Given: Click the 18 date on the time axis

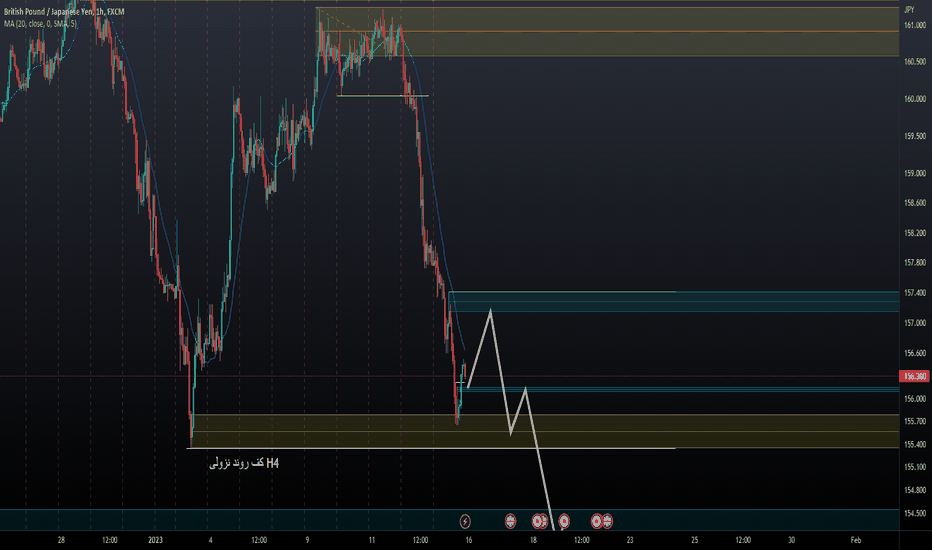Looking at the screenshot, I should tap(533, 540).
